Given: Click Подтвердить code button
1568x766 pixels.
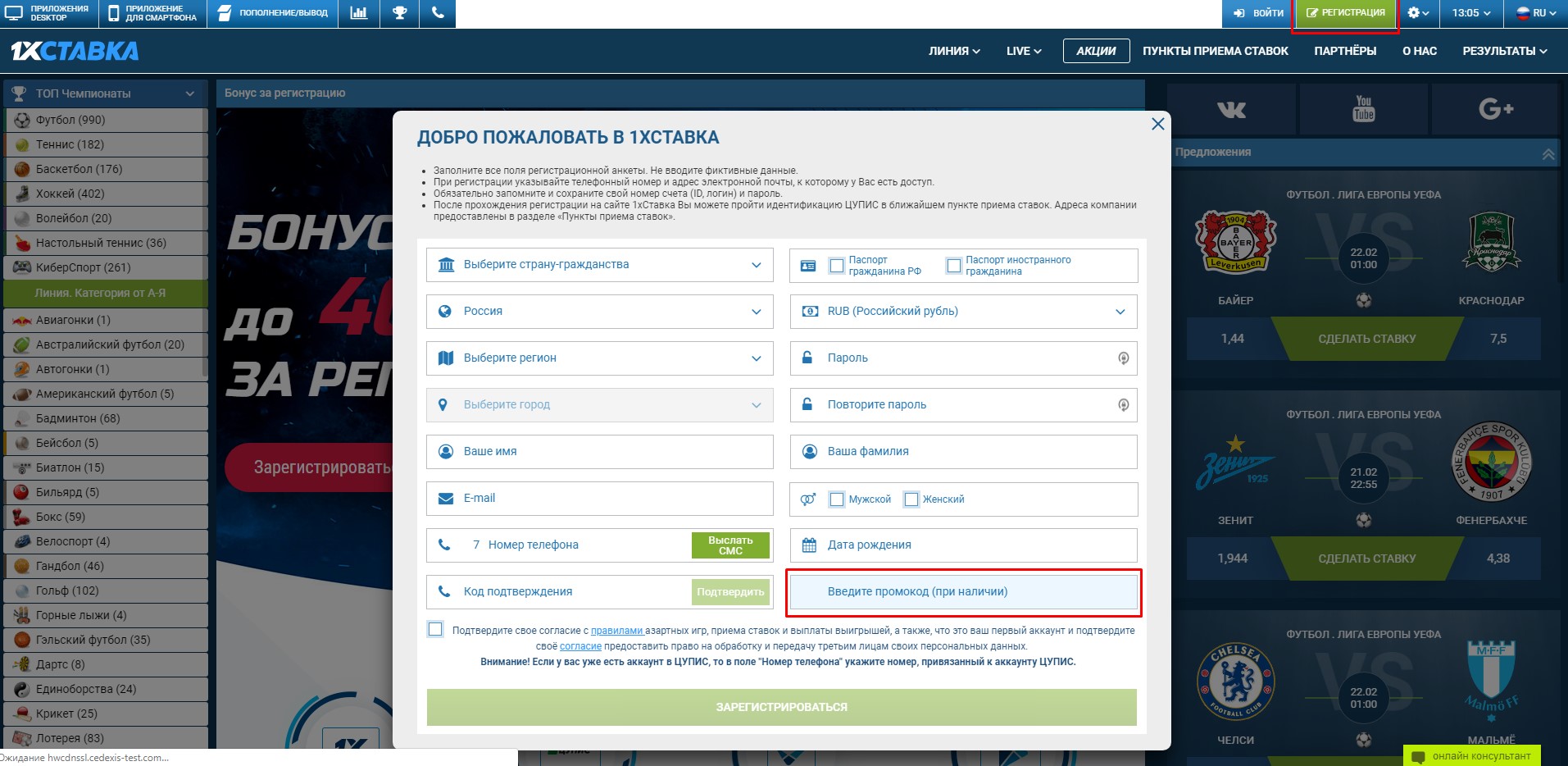Looking at the screenshot, I should [730, 592].
